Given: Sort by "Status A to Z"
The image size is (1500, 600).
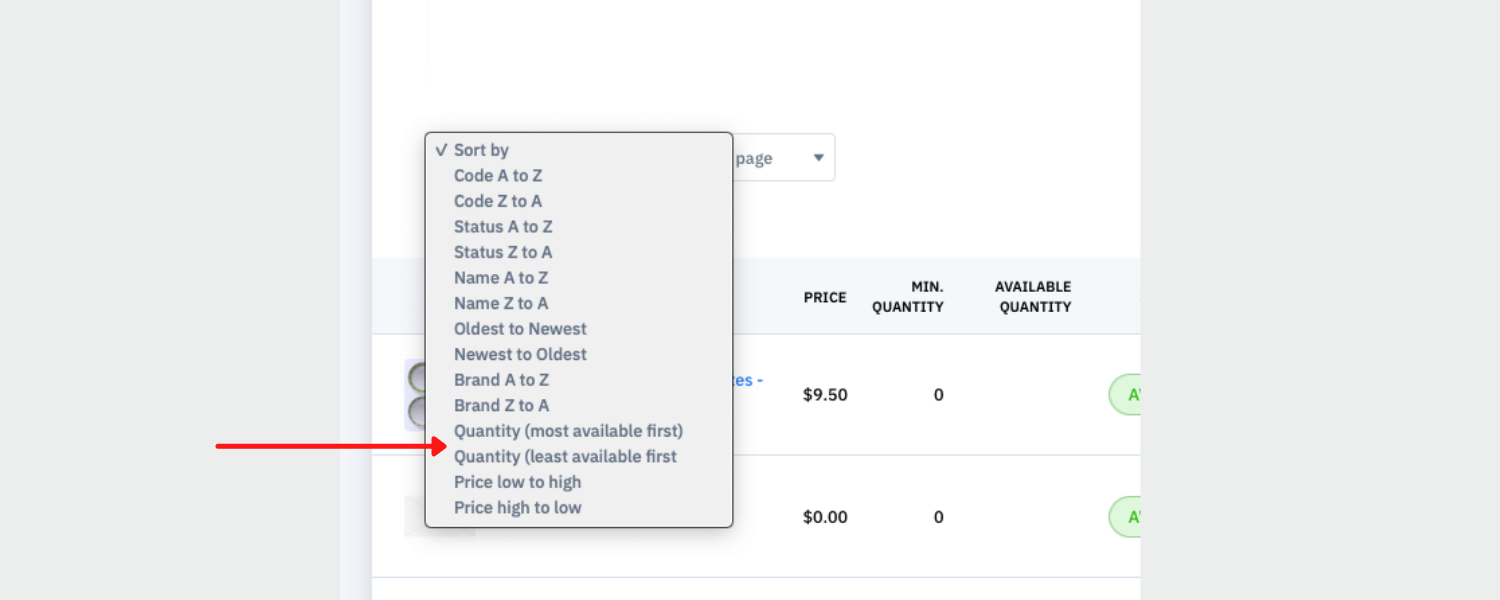Looking at the screenshot, I should pos(503,227).
